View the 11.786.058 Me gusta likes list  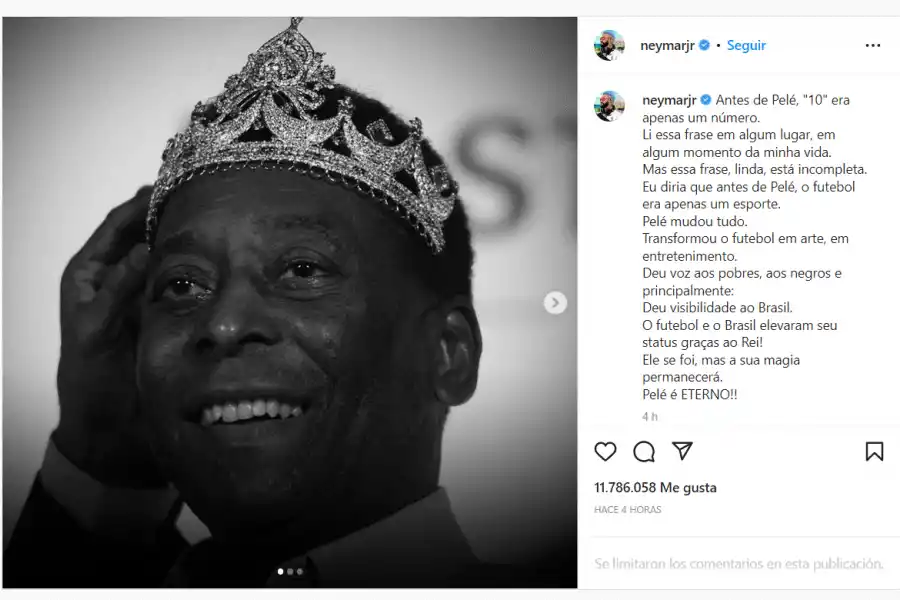tap(655, 487)
